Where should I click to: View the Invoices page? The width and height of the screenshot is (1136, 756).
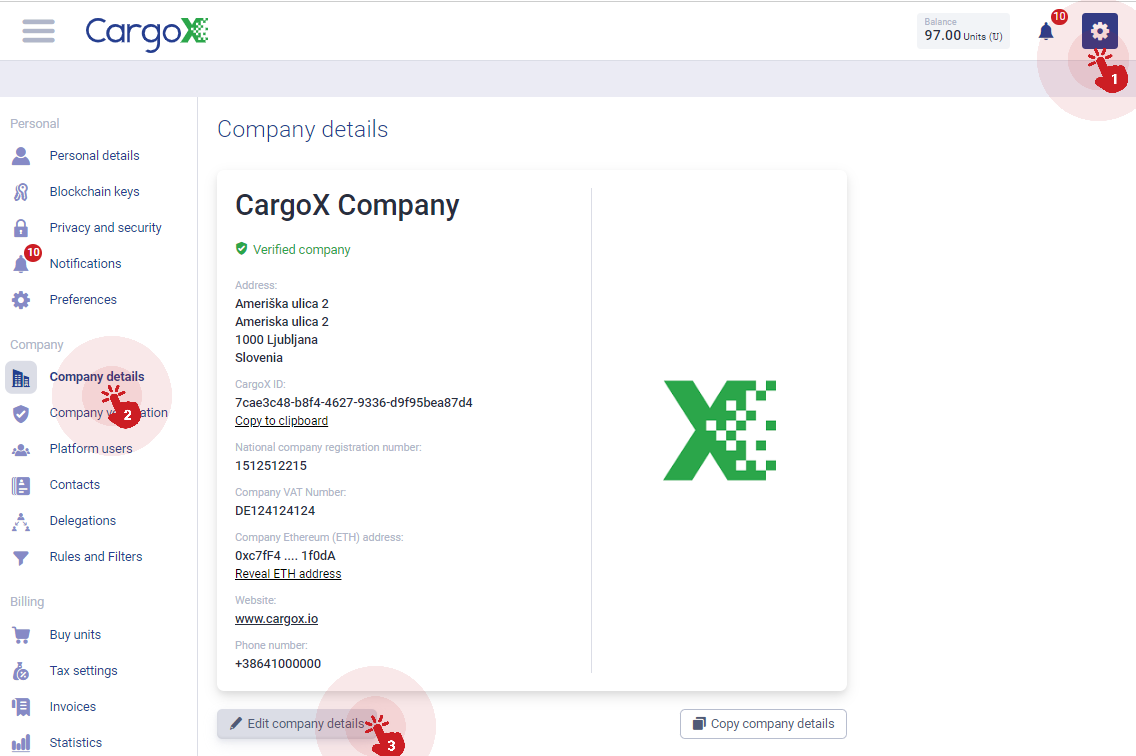(x=72, y=707)
